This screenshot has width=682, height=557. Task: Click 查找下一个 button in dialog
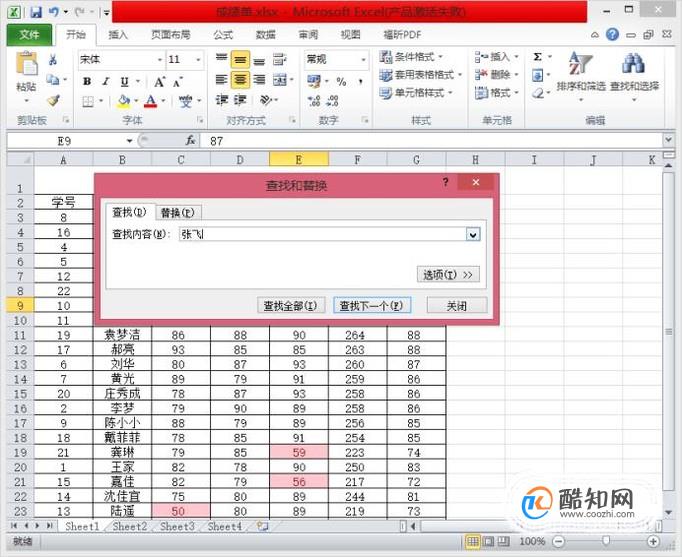[x=372, y=306]
